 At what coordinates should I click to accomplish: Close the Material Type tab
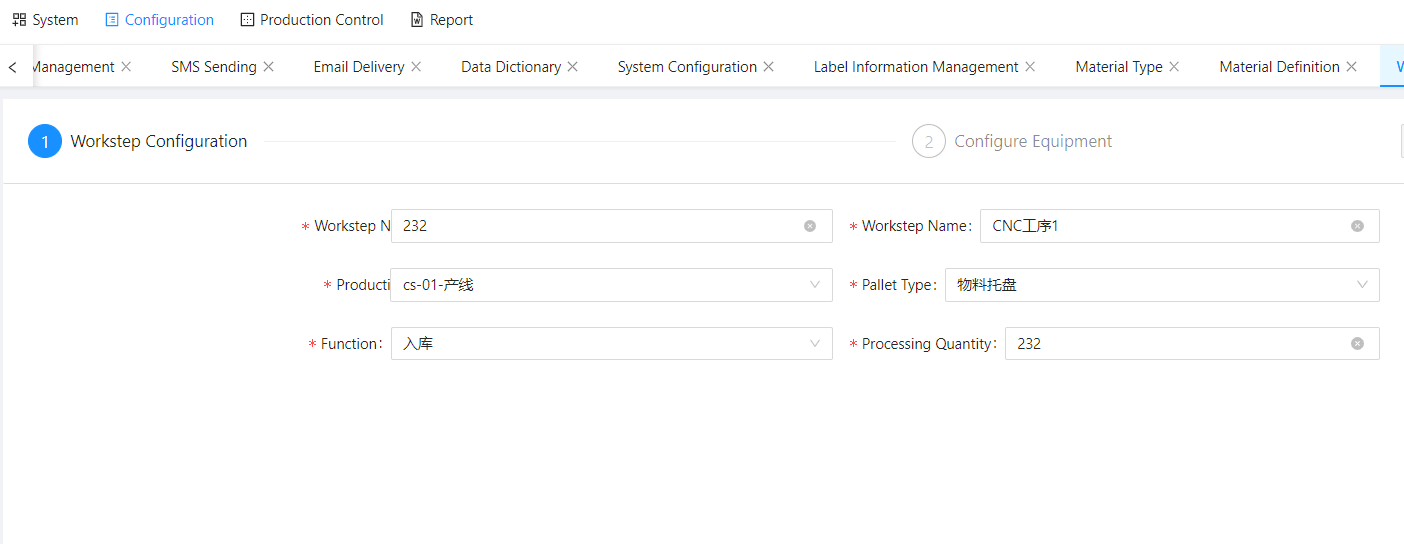point(1174,67)
